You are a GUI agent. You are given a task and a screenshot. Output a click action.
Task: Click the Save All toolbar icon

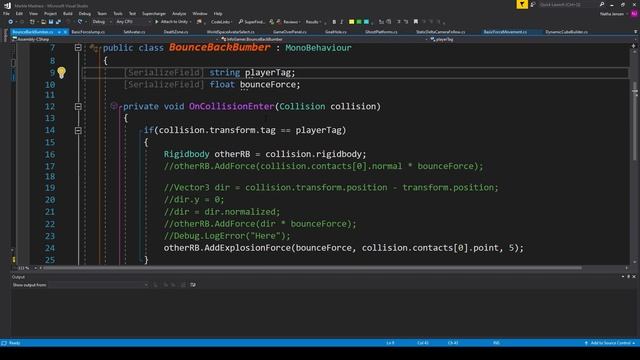[x=58, y=22]
